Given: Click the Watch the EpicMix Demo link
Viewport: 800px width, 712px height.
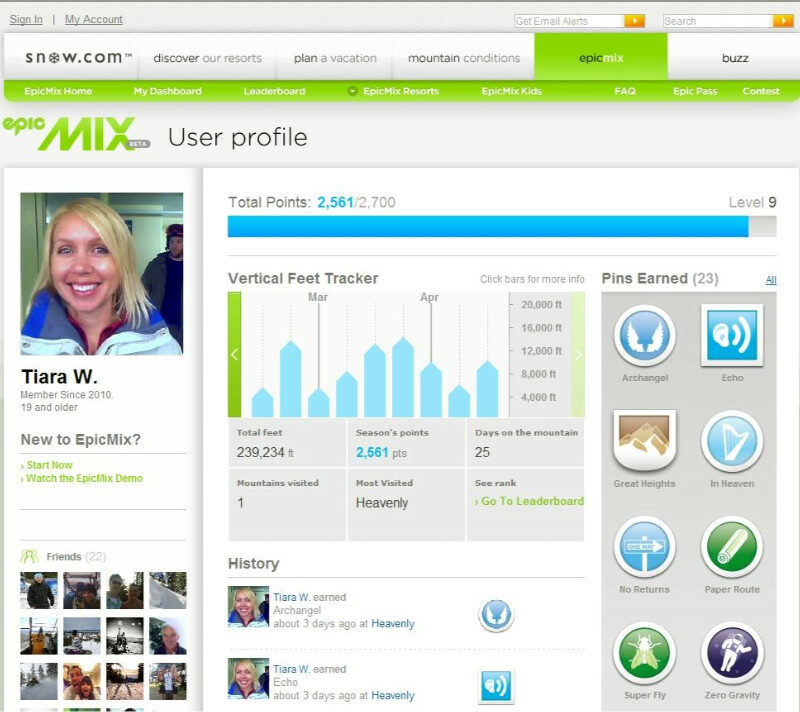Looking at the screenshot, I should 82,478.
